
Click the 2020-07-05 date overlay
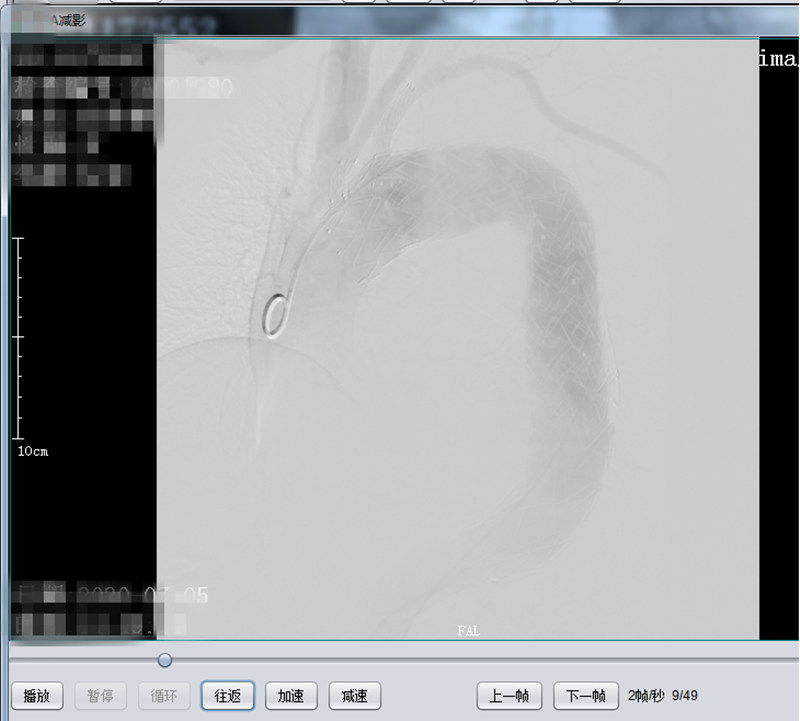tap(150, 596)
